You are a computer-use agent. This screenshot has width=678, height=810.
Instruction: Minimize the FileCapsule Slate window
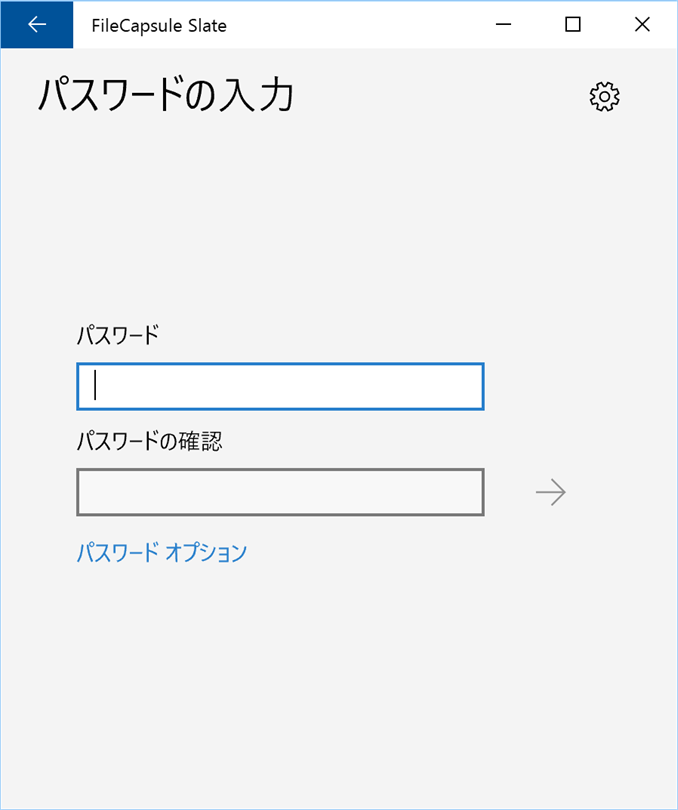[504, 24]
